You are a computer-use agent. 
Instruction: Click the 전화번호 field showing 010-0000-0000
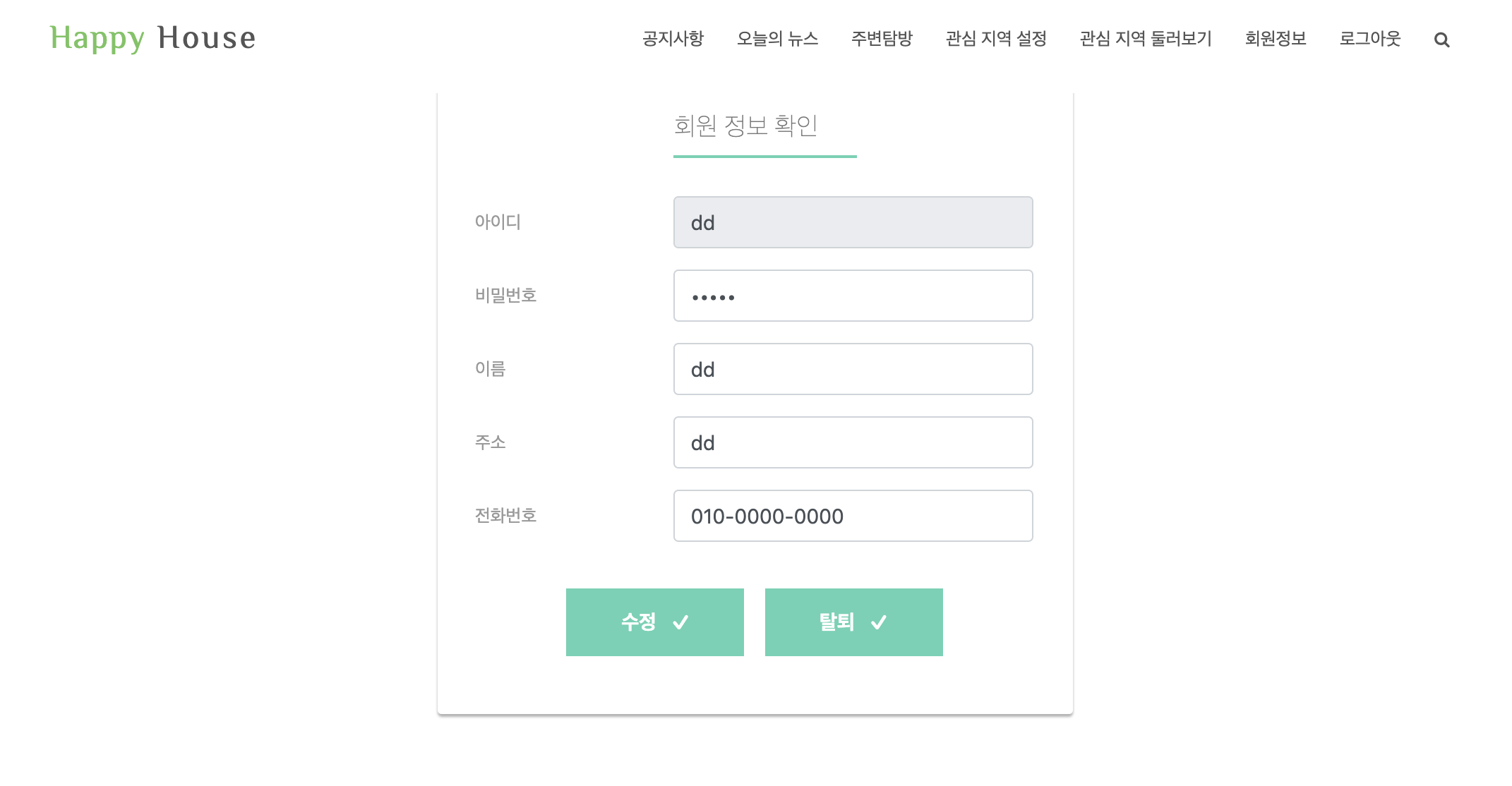(x=853, y=516)
